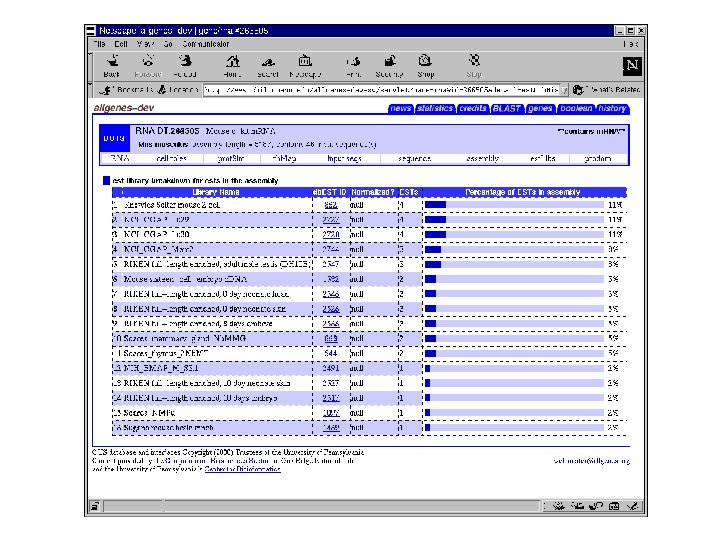720x540 pixels.
Task: Collapse the location toolbar grip handle
Action: (90, 90)
